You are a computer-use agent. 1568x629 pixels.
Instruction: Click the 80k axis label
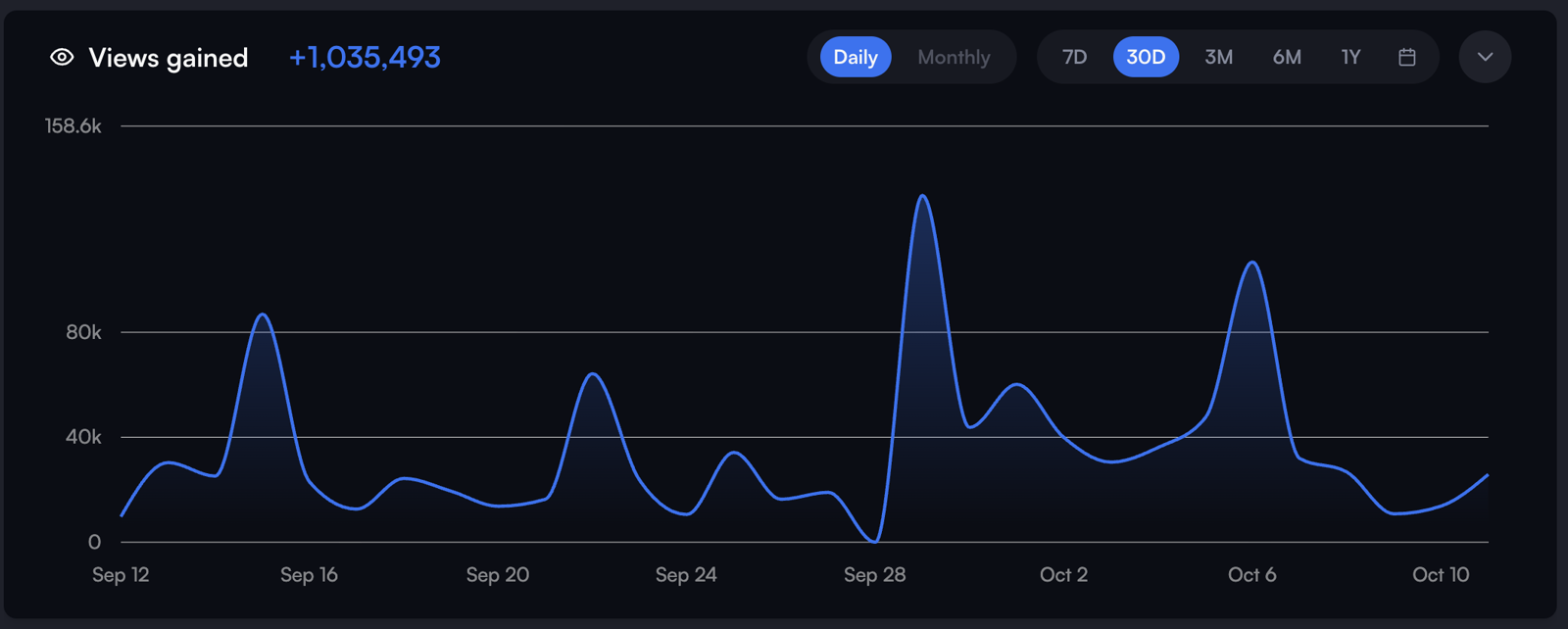(83, 332)
